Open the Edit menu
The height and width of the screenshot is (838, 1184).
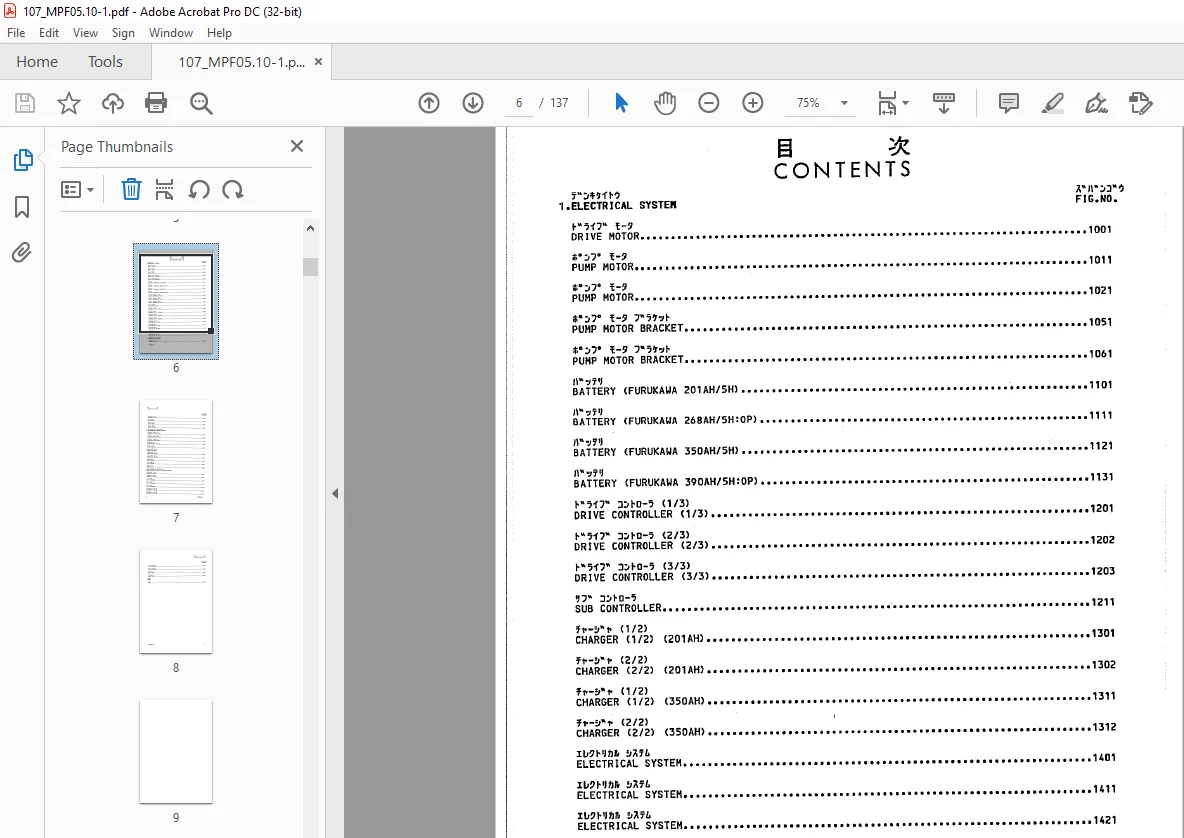point(48,33)
